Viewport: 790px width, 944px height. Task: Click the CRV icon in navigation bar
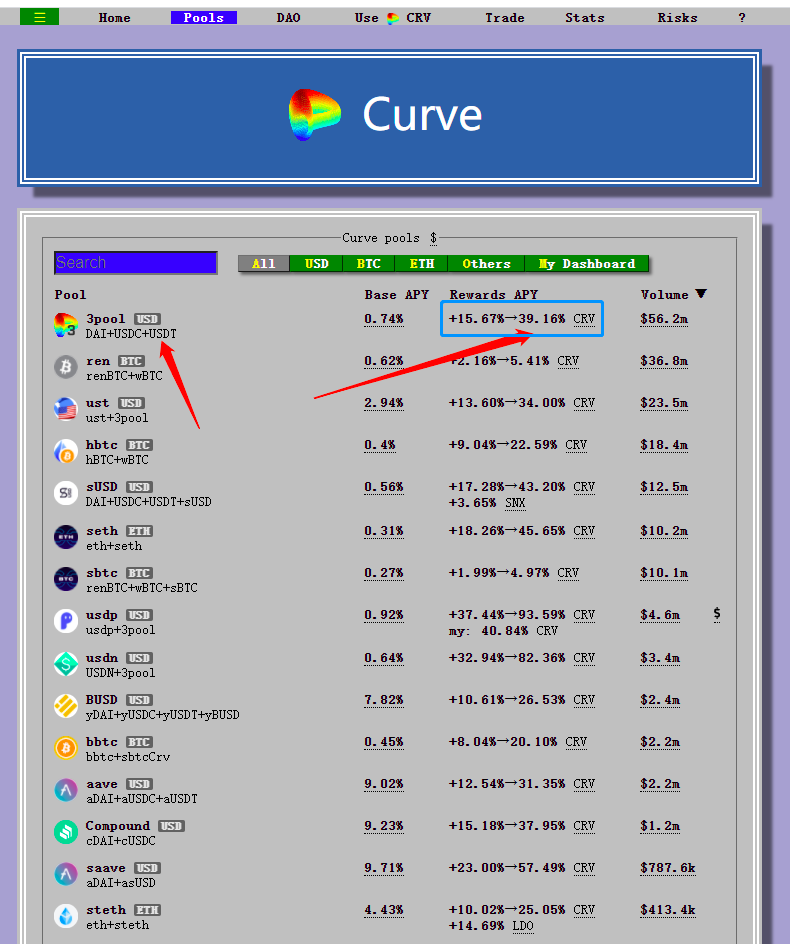[x=393, y=18]
